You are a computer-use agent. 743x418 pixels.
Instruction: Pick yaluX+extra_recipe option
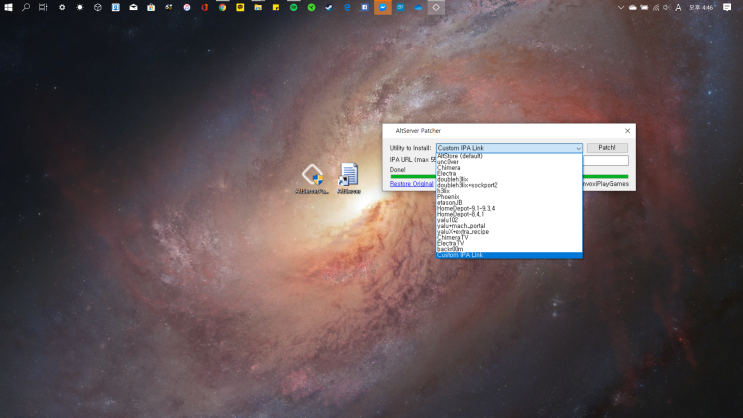click(509, 232)
